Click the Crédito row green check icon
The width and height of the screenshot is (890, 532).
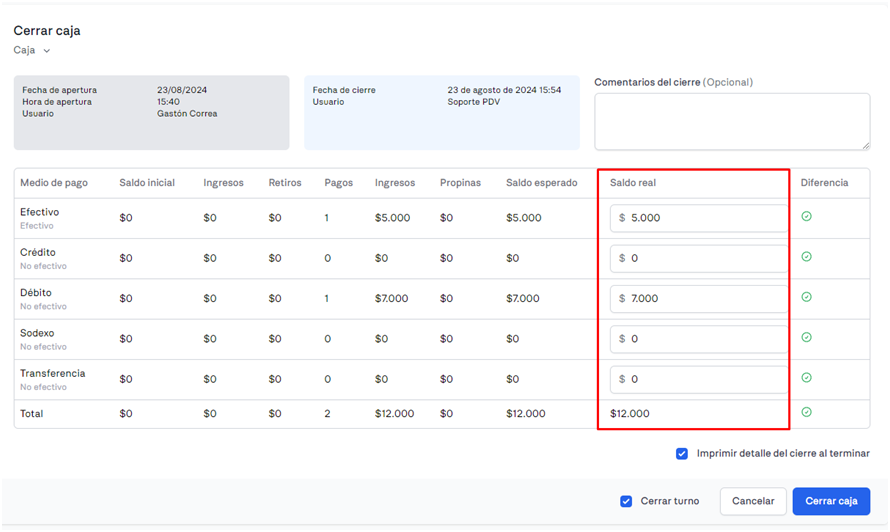click(806, 257)
